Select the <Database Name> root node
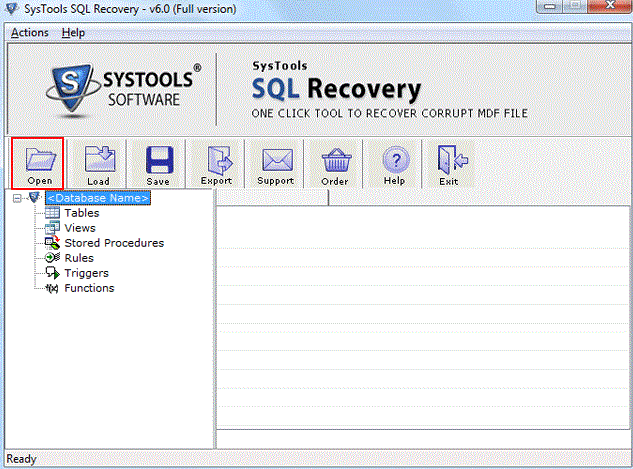 pyautogui.click(x=98, y=198)
